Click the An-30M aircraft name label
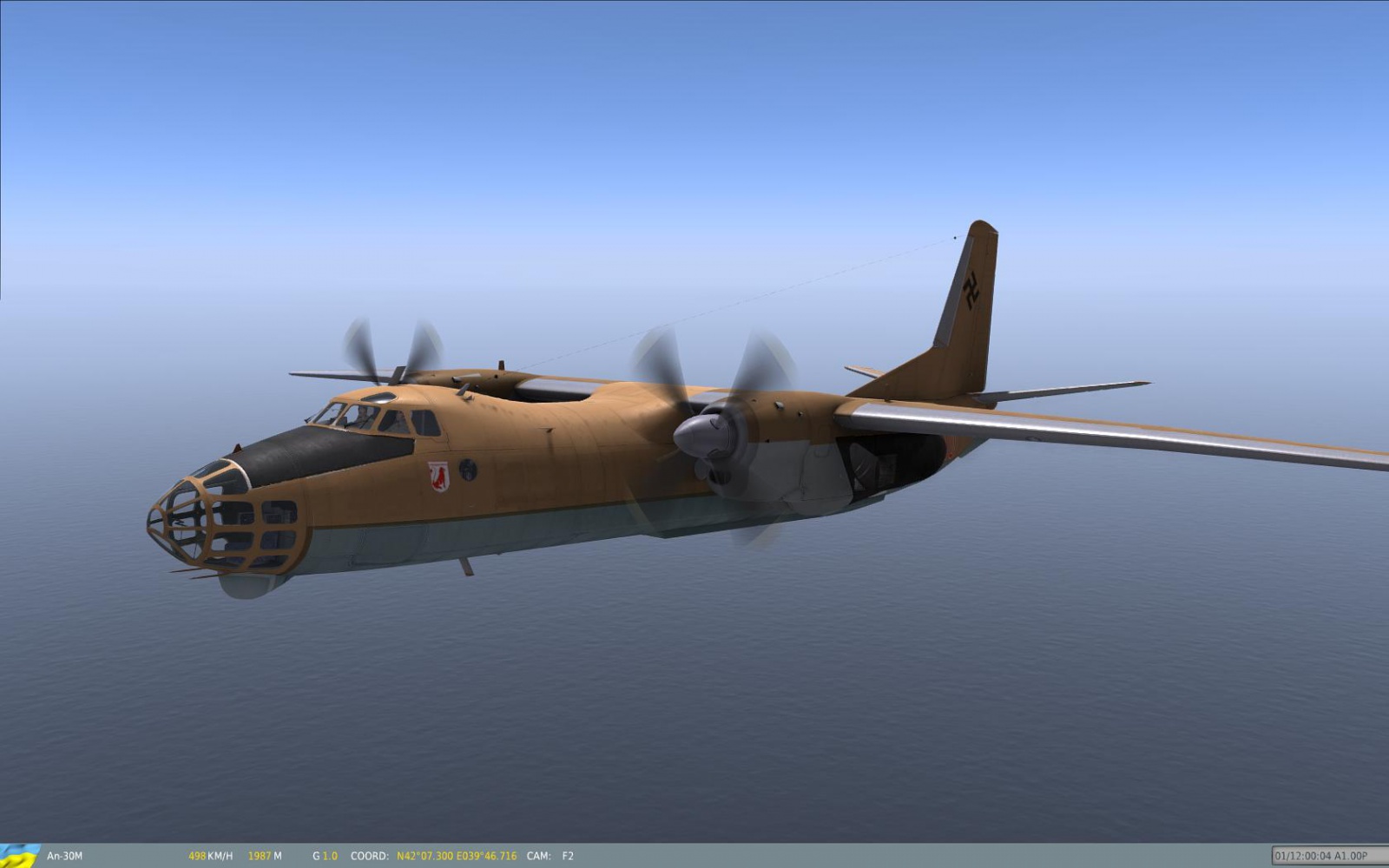1389x868 pixels. coord(64,856)
